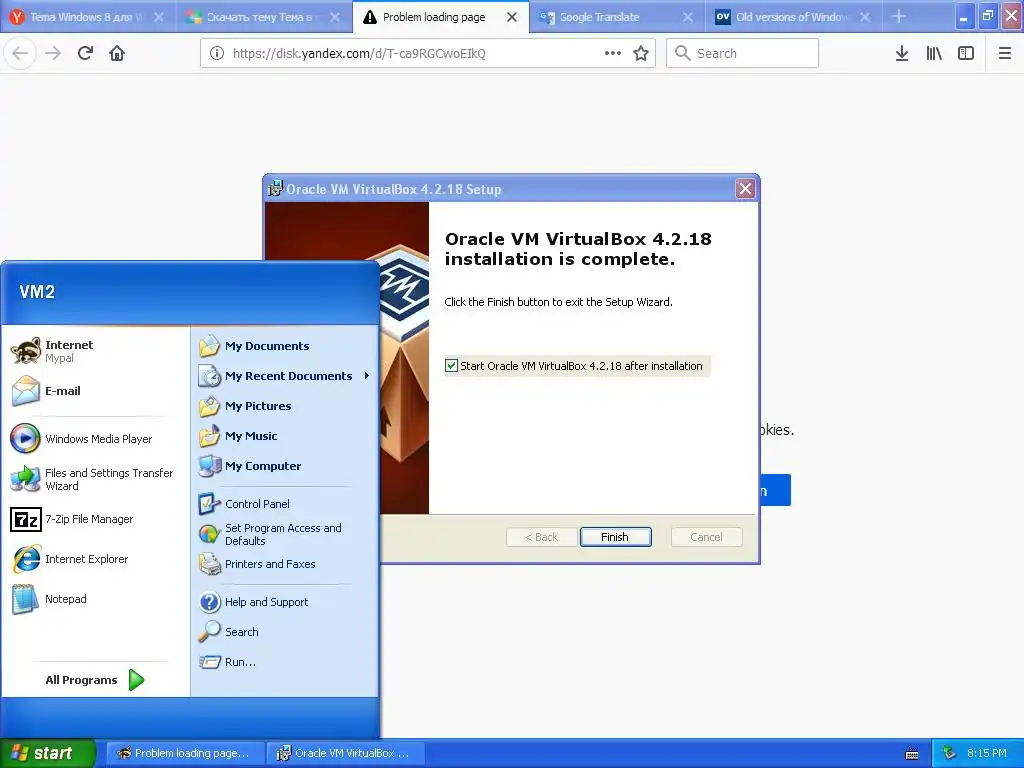Image resolution: width=1024 pixels, height=768 pixels.
Task: Open My Documents folder
Action: [284, 346]
